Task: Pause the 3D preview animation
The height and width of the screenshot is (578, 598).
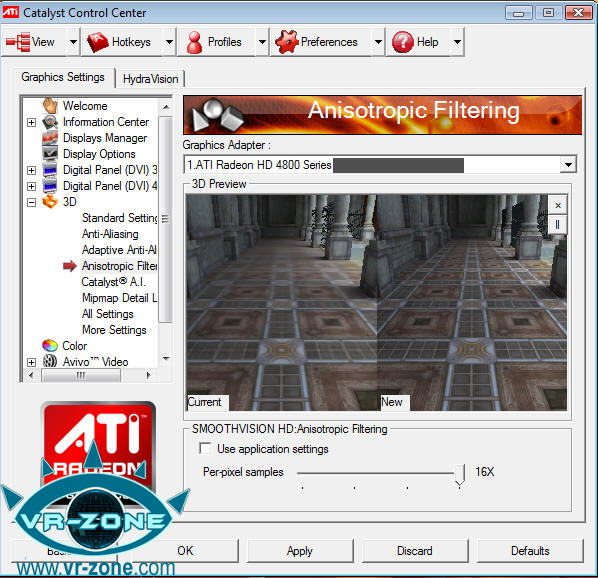Action: [557, 225]
